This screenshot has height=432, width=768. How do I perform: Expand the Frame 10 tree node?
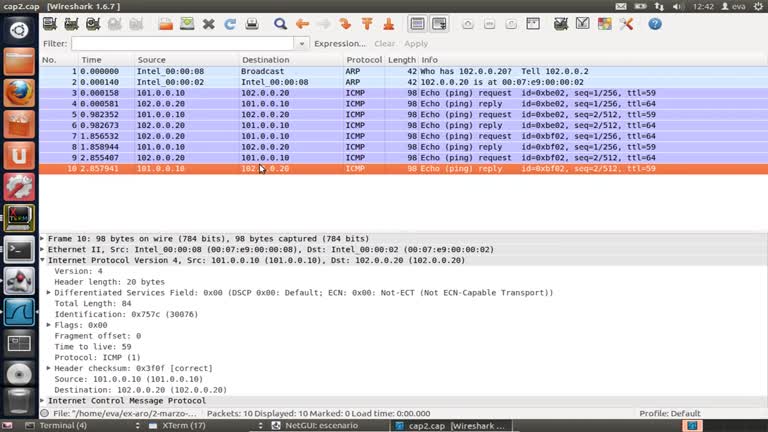click(x=43, y=239)
